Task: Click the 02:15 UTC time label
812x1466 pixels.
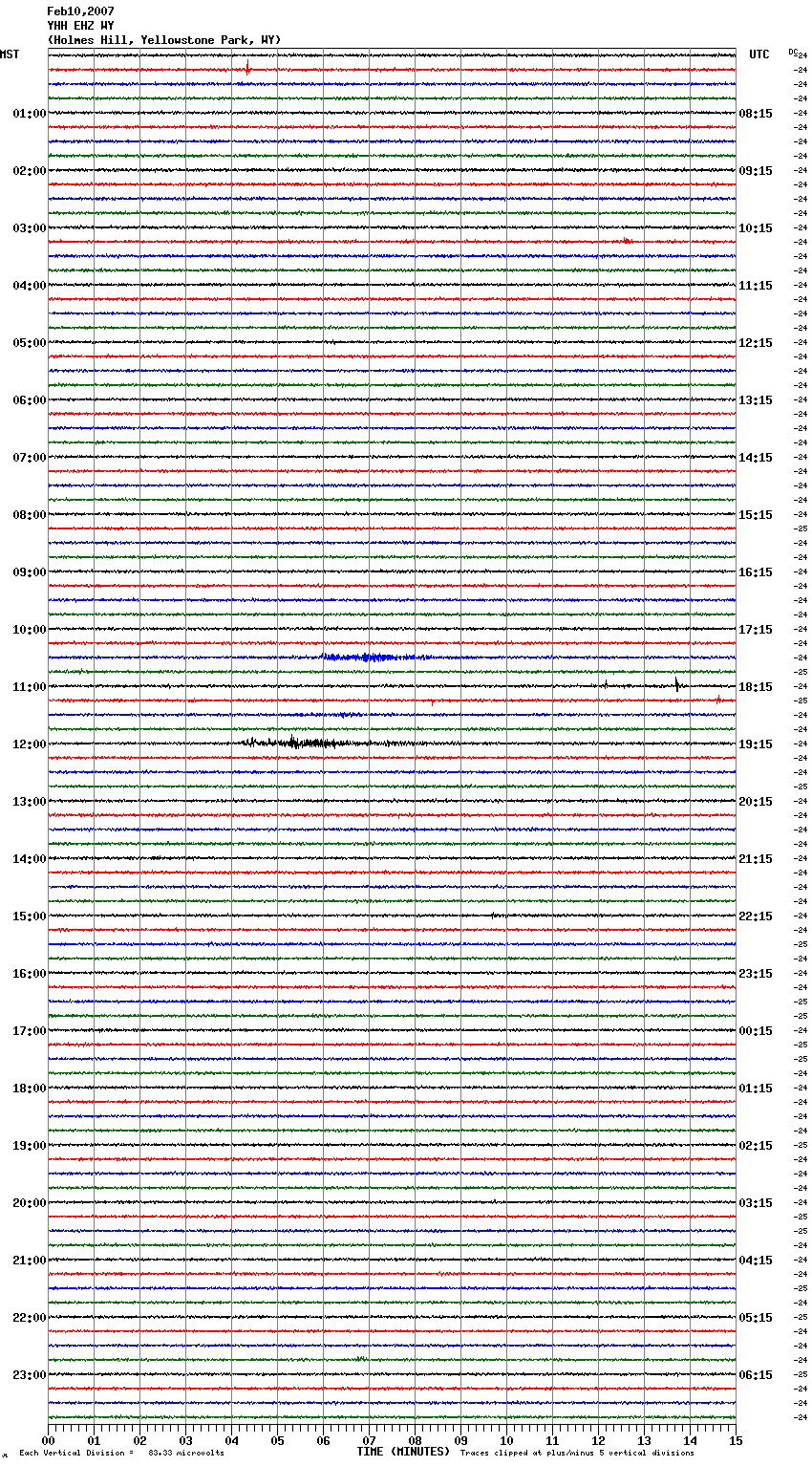Action: coord(756,1146)
